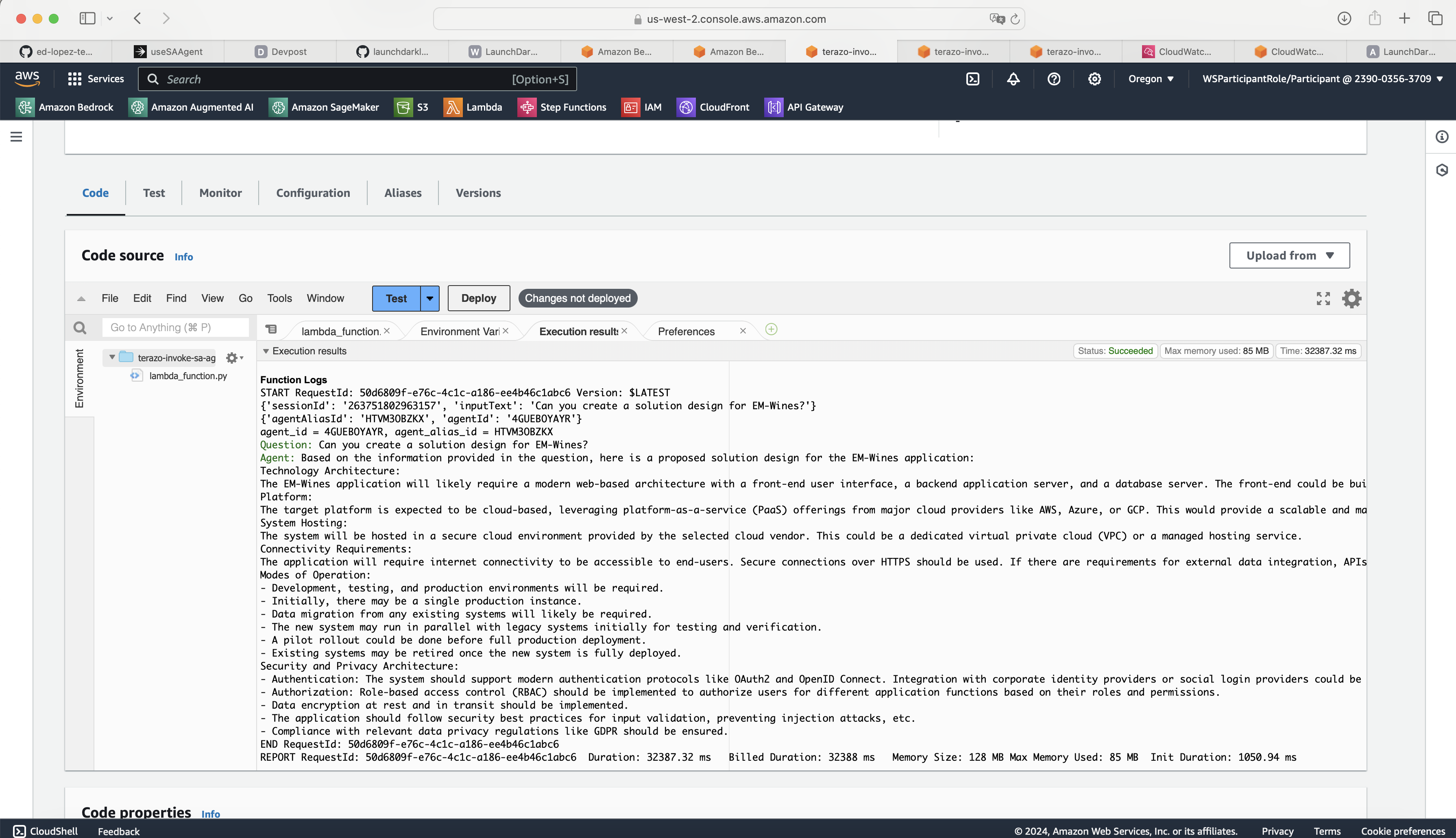Open editor settings gear icon
This screenshot has width=1456, height=838.
pyautogui.click(x=1351, y=298)
